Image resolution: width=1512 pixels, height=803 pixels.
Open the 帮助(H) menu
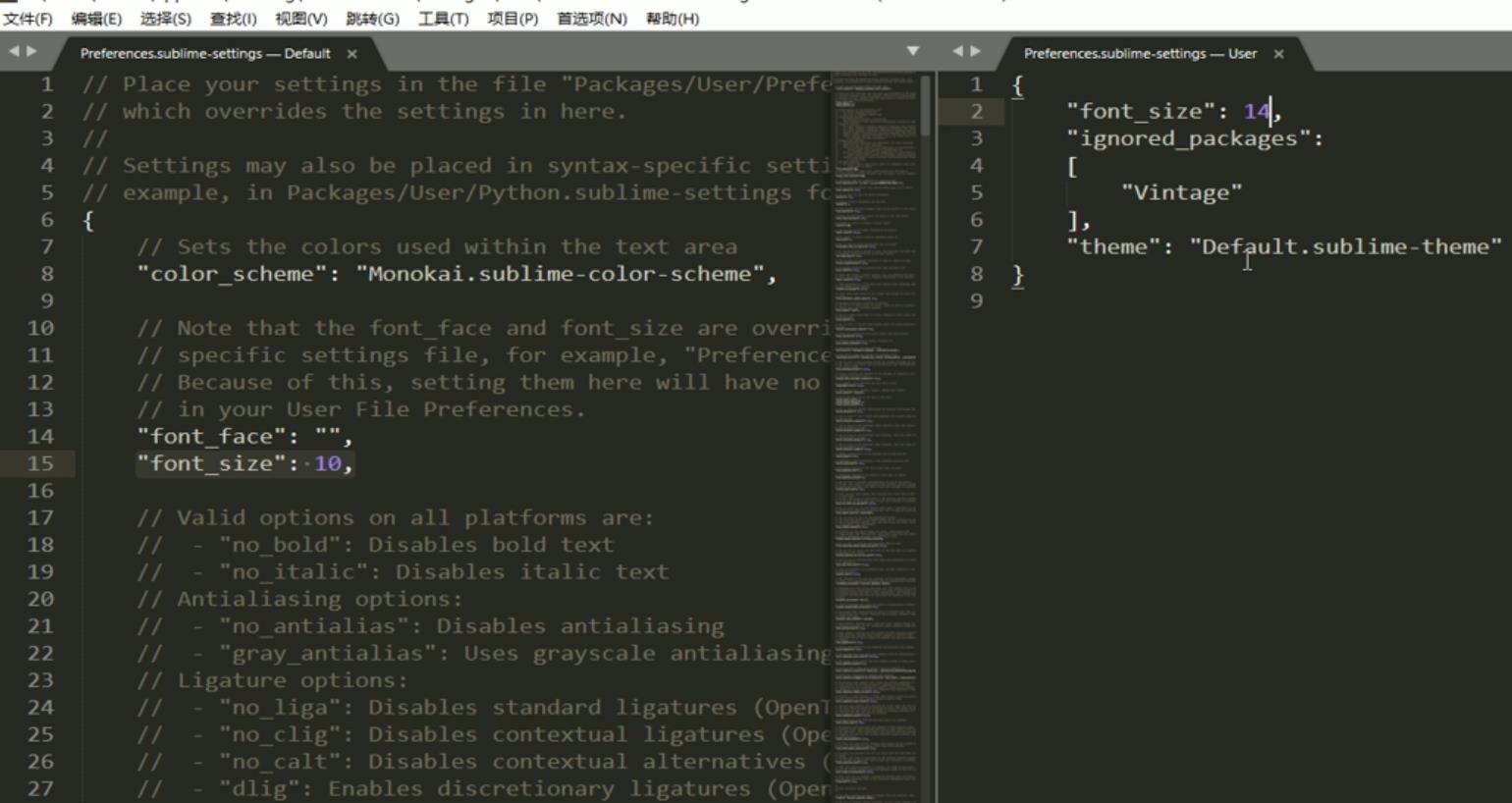pos(673,19)
